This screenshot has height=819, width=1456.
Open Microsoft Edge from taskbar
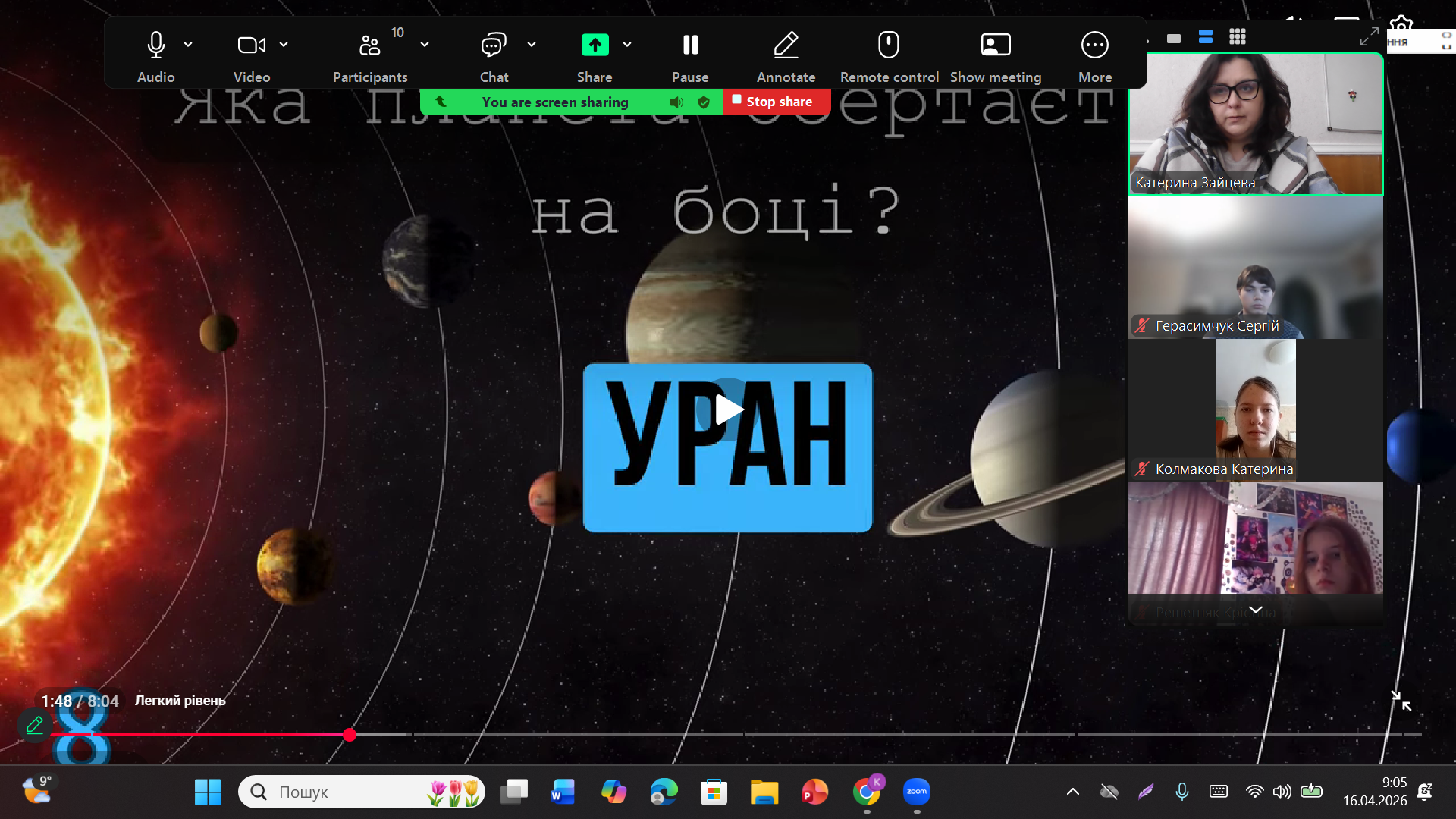click(x=664, y=792)
